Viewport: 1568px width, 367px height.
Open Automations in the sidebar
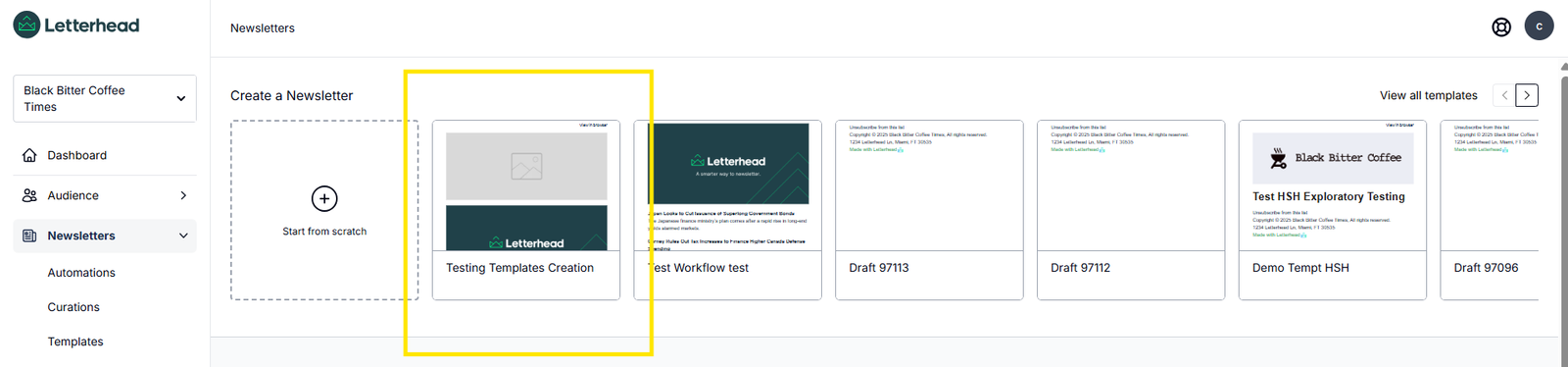(81, 273)
